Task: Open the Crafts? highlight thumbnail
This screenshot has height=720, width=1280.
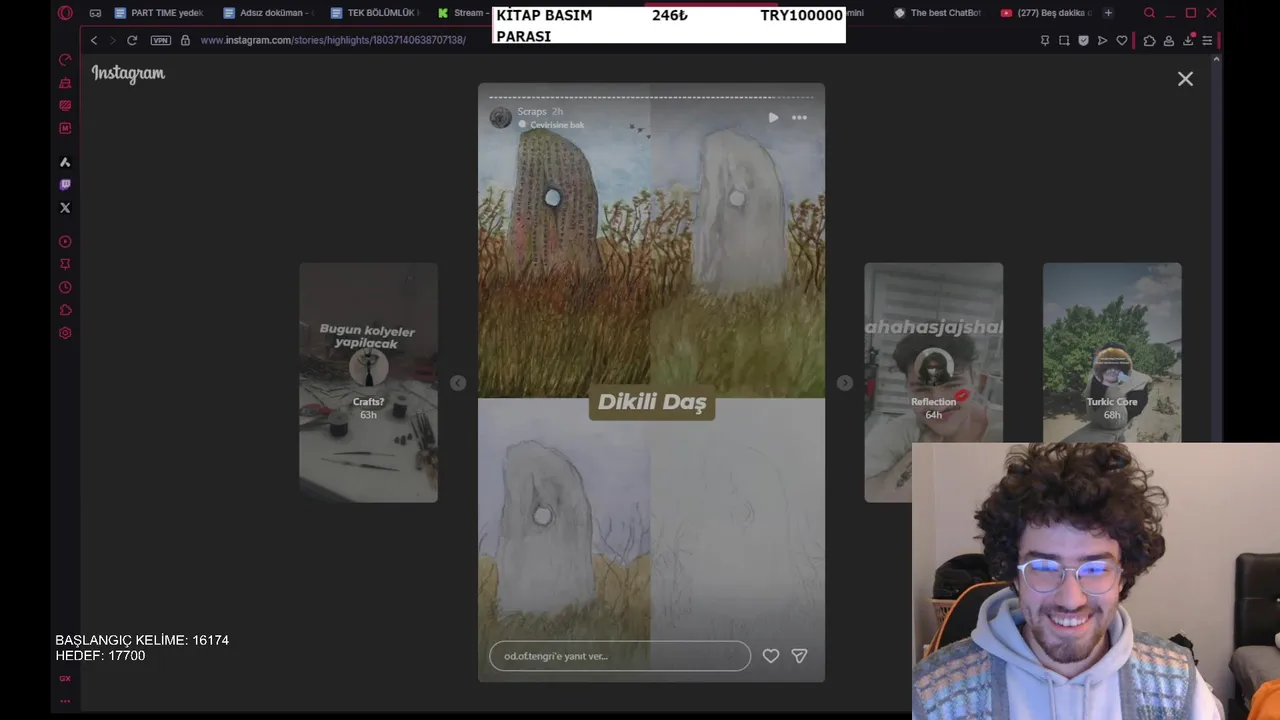Action: tap(368, 382)
